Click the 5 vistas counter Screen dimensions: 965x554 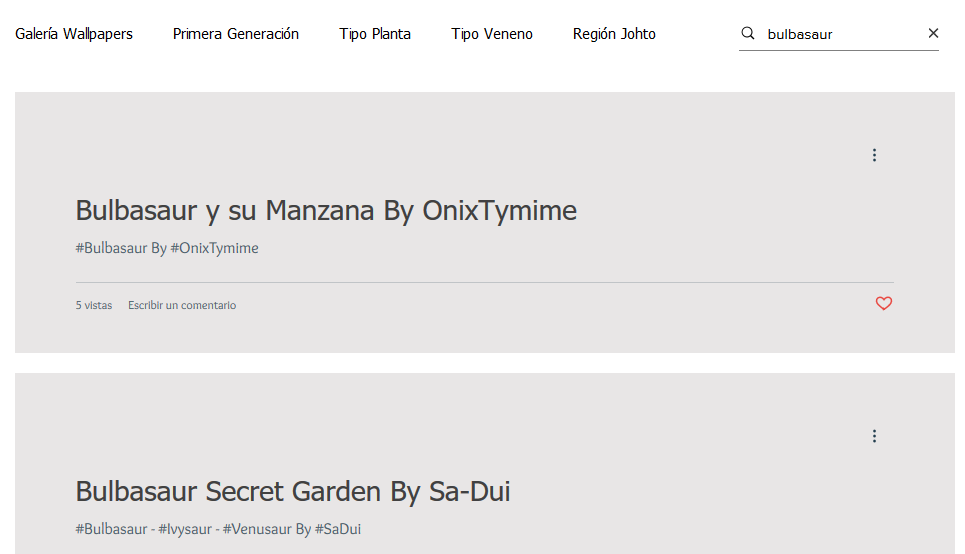94,305
